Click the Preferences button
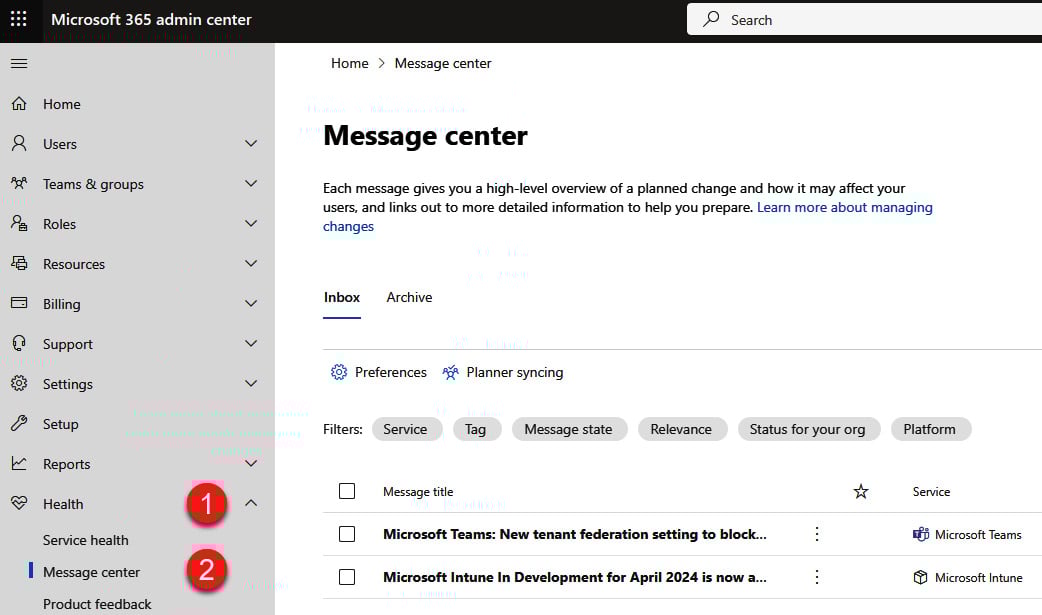This screenshot has width=1042, height=615. tap(379, 372)
